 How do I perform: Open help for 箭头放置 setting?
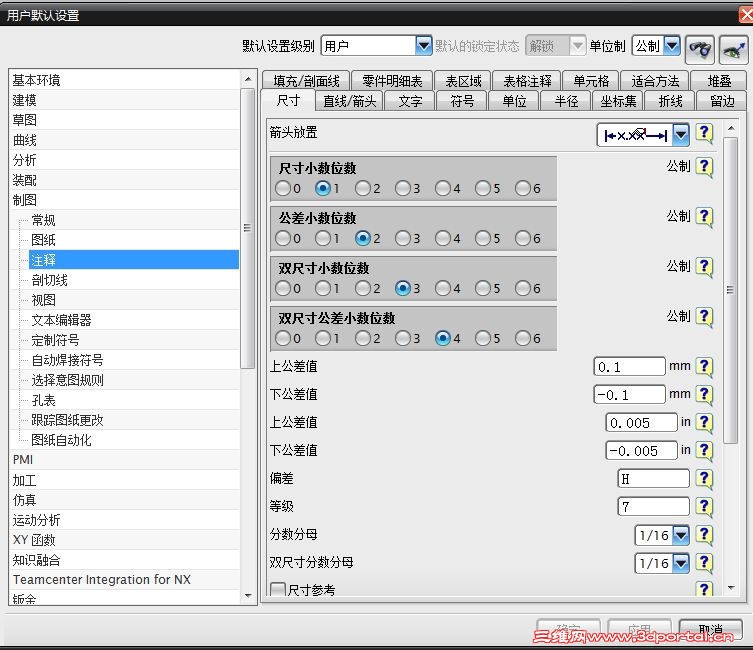pyautogui.click(x=704, y=133)
